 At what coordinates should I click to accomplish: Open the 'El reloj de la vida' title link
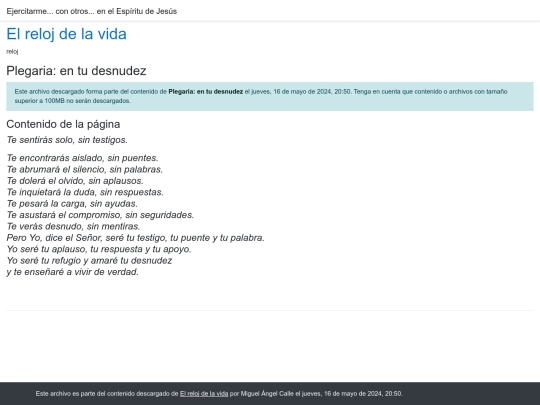(x=66, y=34)
